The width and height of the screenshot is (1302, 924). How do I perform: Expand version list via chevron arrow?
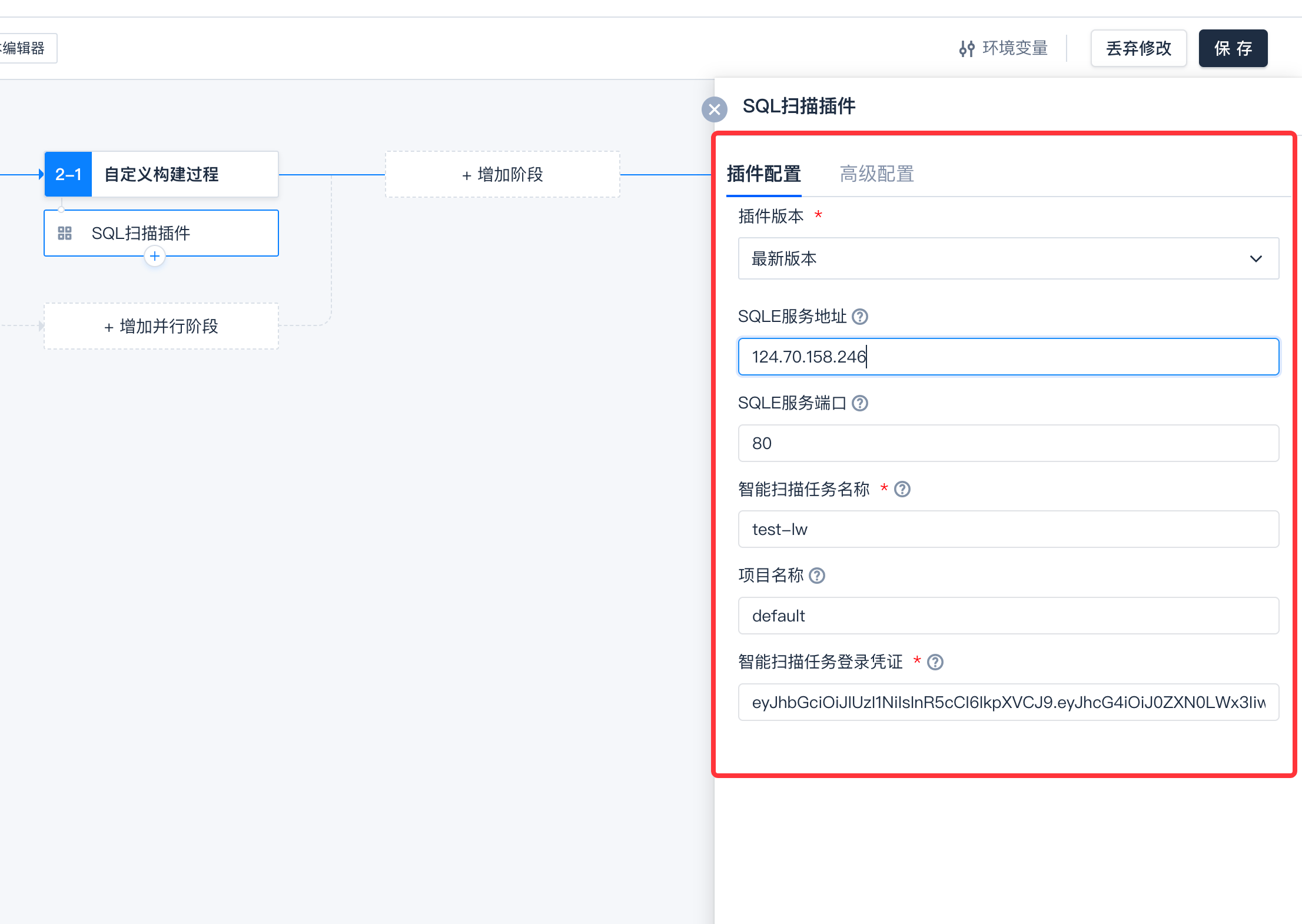pos(1256,259)
